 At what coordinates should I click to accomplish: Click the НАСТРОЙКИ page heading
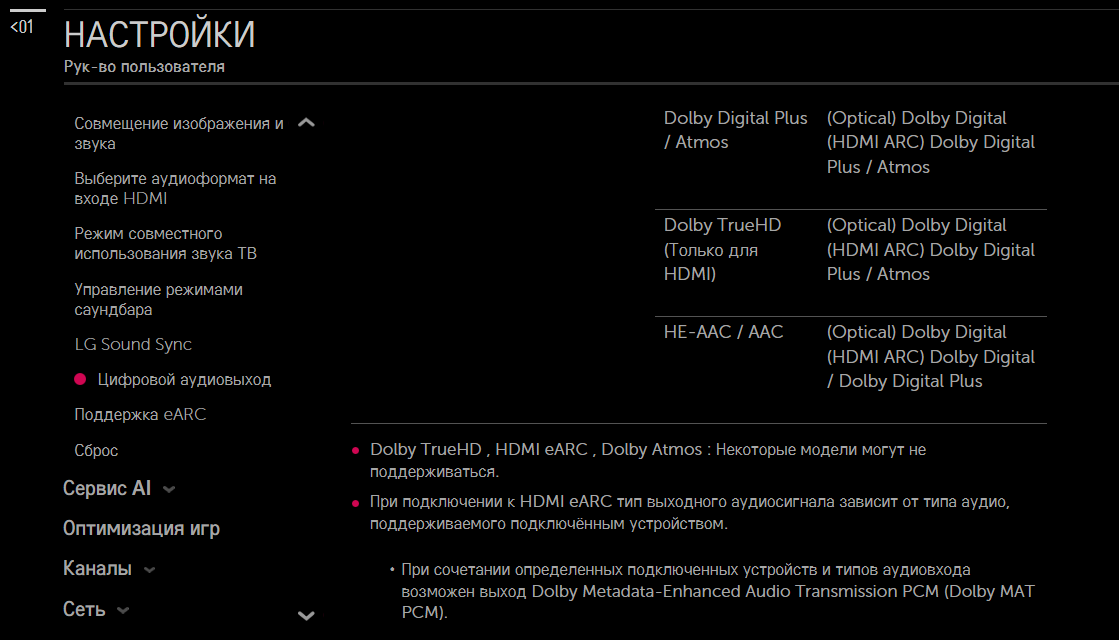coord(160,35)
